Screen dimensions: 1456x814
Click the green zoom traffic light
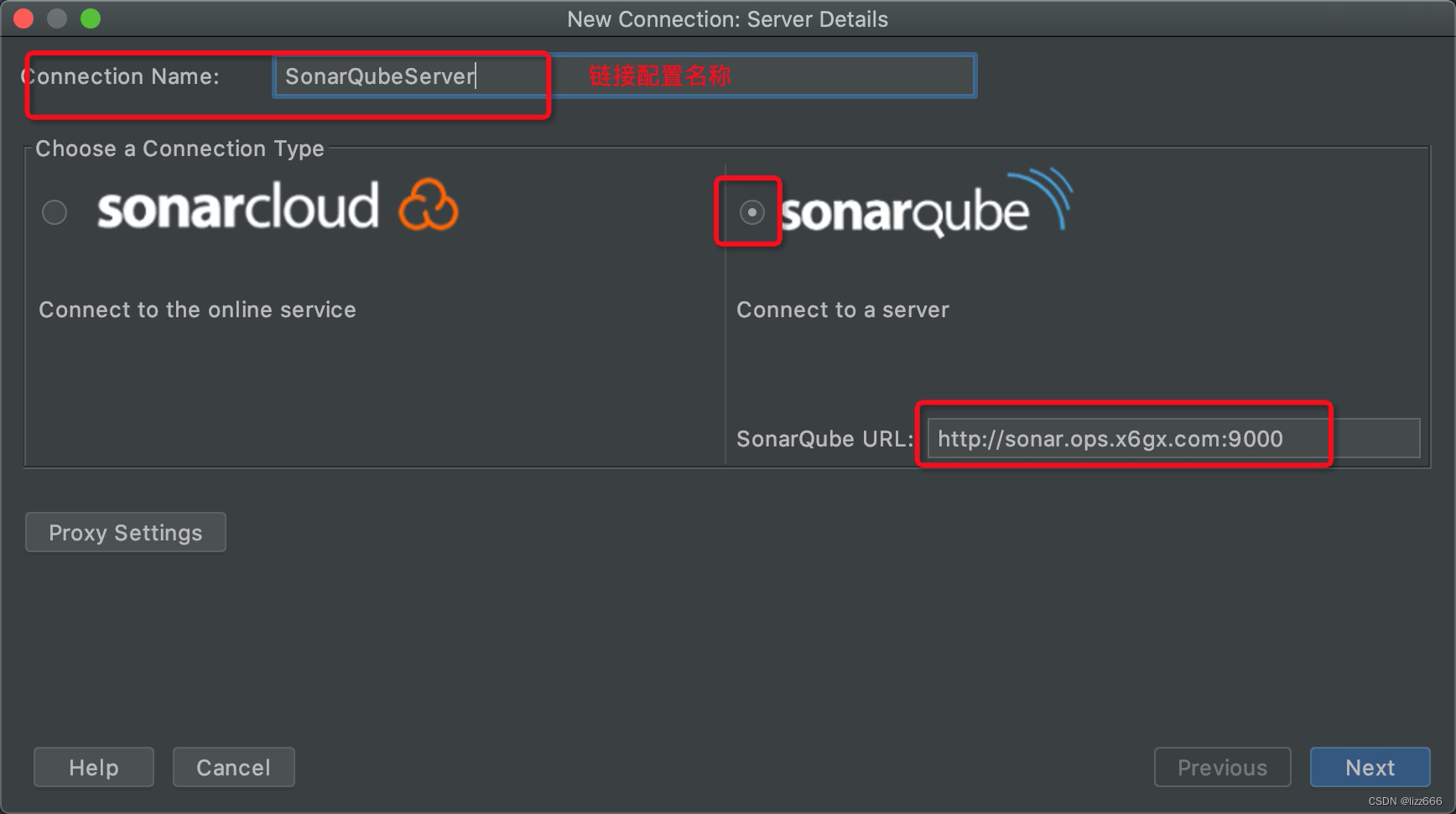pyautogui.click(x=91, y=18)
